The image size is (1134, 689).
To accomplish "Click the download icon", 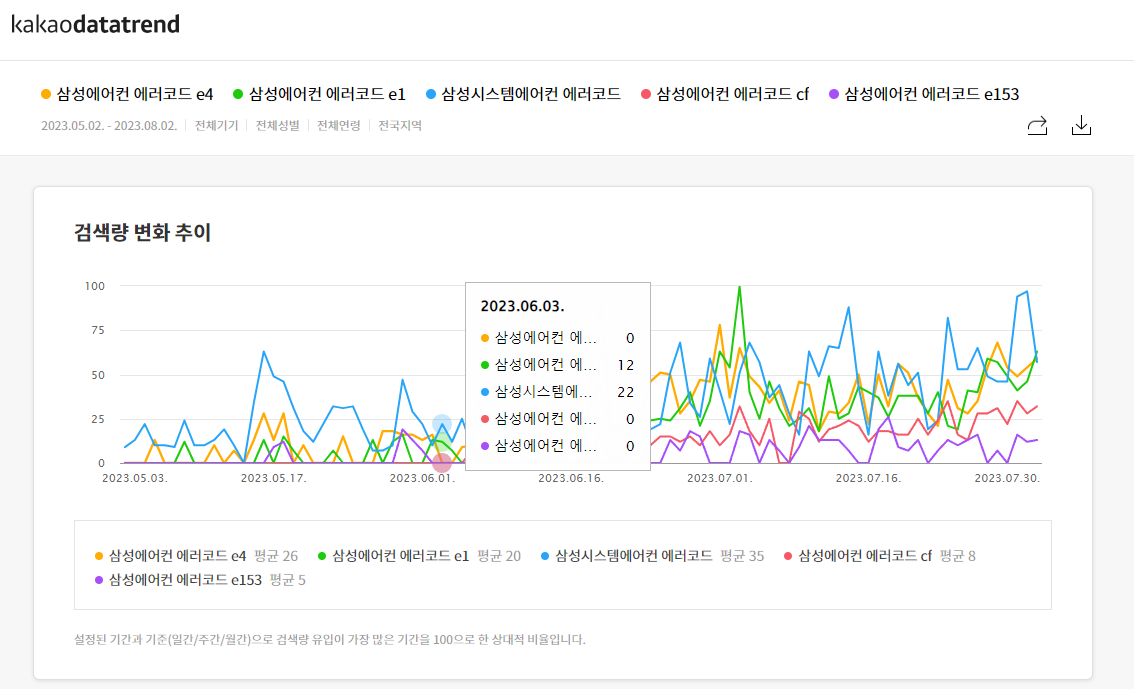I will 1081,125.
